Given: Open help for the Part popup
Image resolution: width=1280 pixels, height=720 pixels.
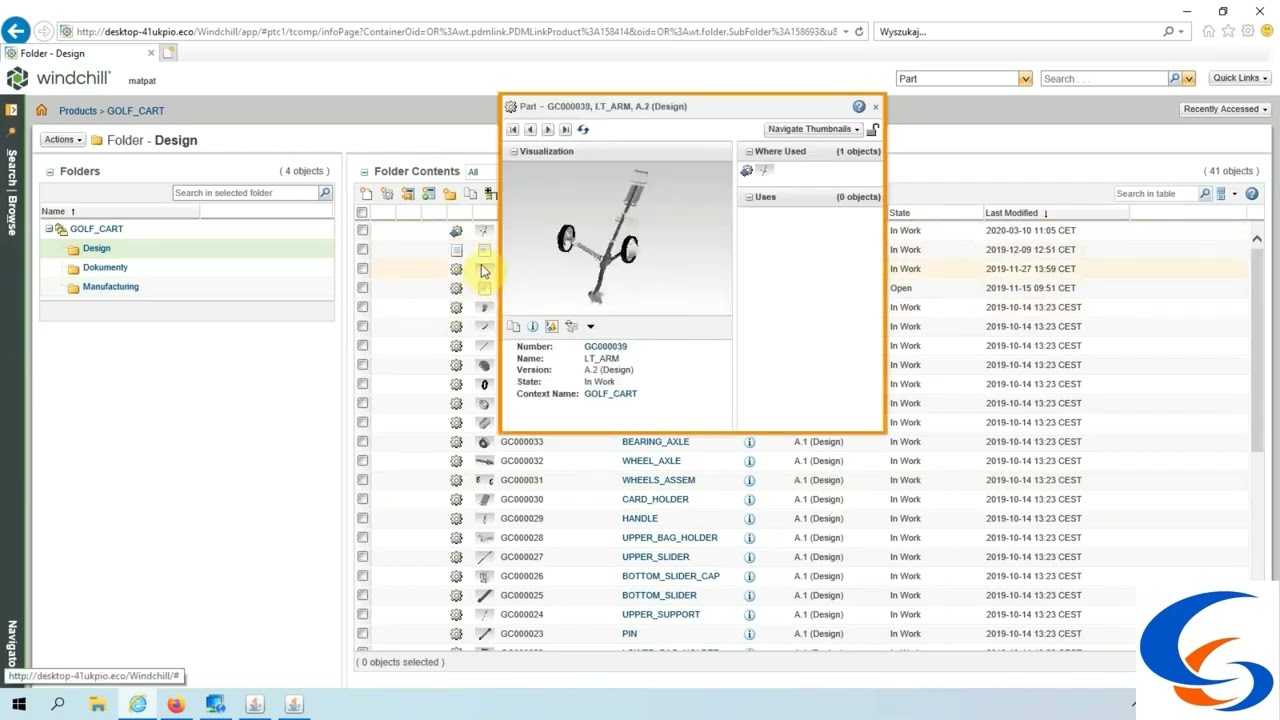Looking at the screenshot, I should [859, 106].
